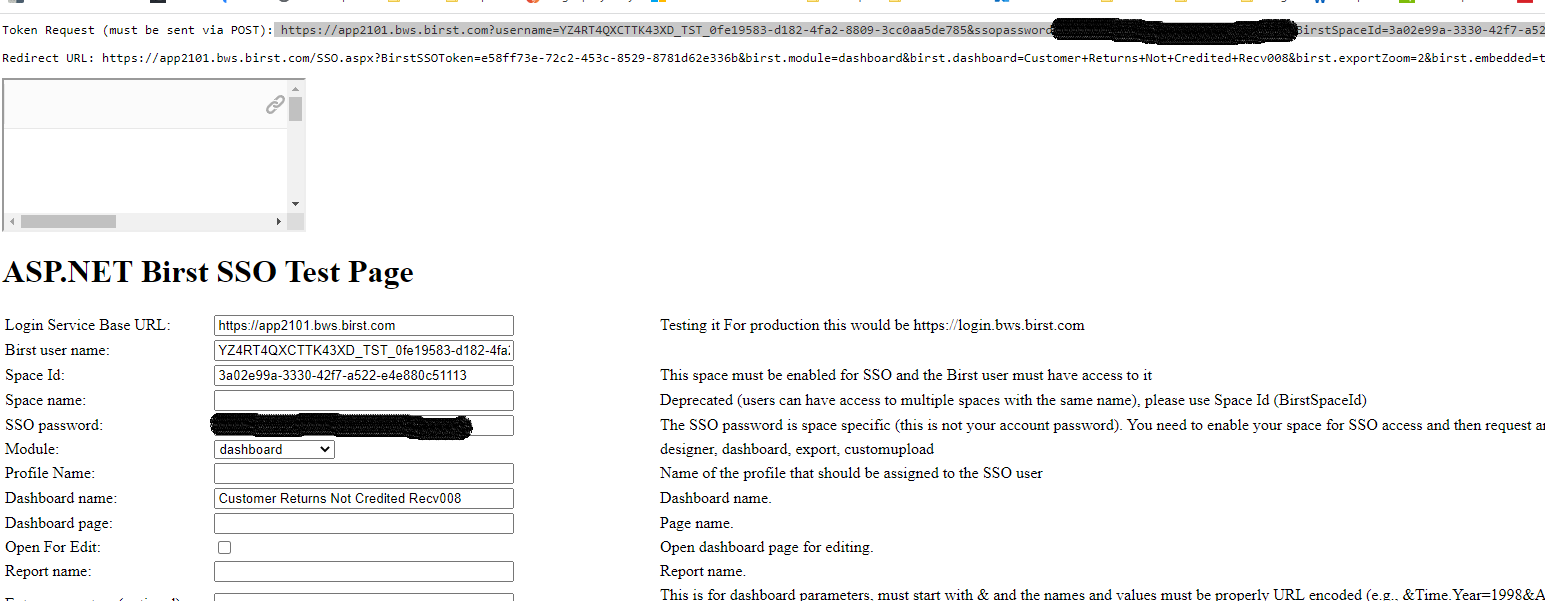Click the 'Testing it For production' description text
Image resolution: width=1545 pixels, height=601 pixels.
click(x=872, y=325)
